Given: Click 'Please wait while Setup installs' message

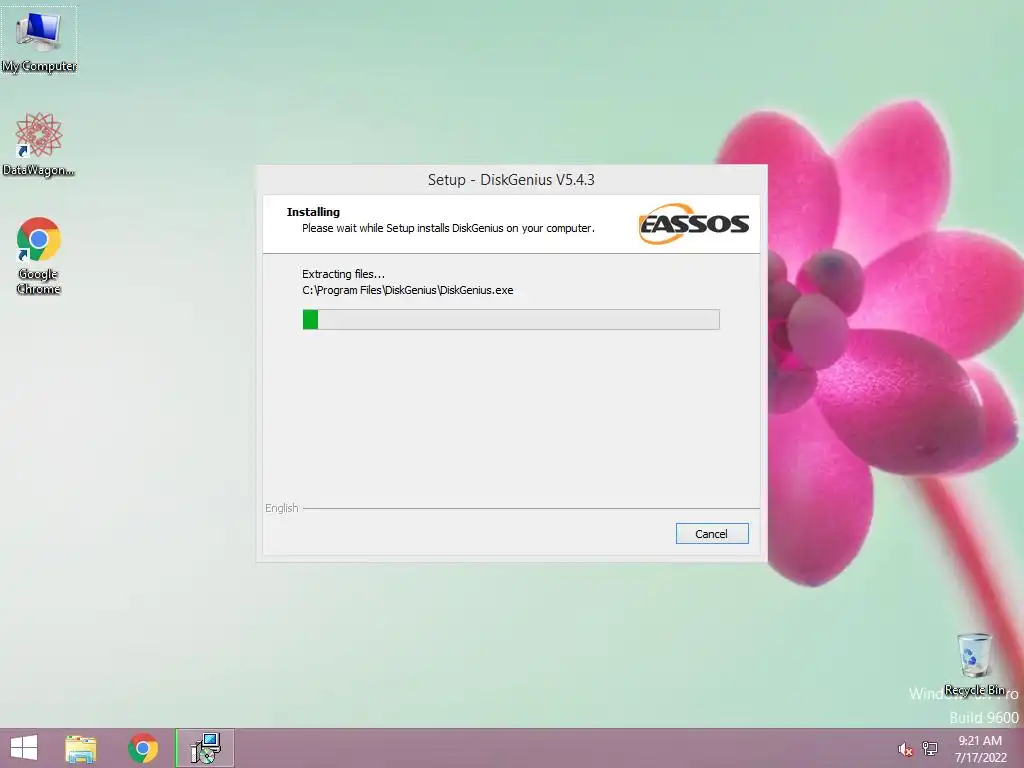Looking at the screenshot, I should (448, 228).
